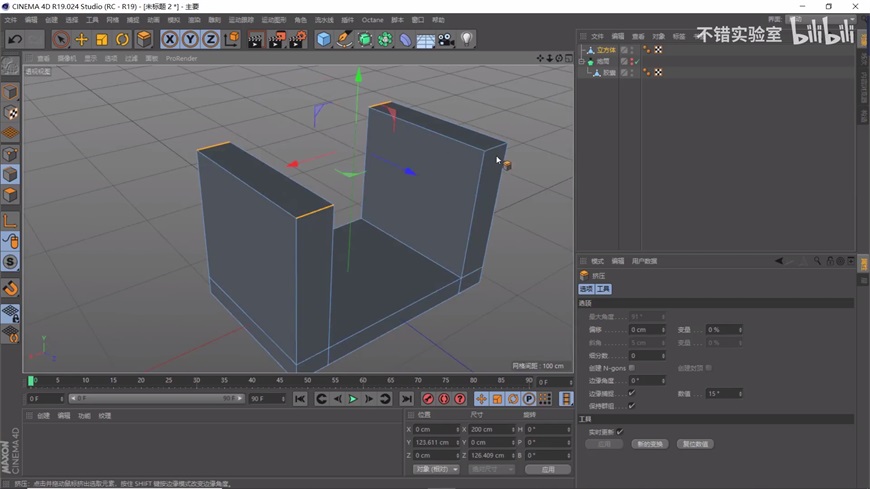The width and height of the screenshot is (870, 489).
Task: Open the Camera object icon
Action: 446,40
